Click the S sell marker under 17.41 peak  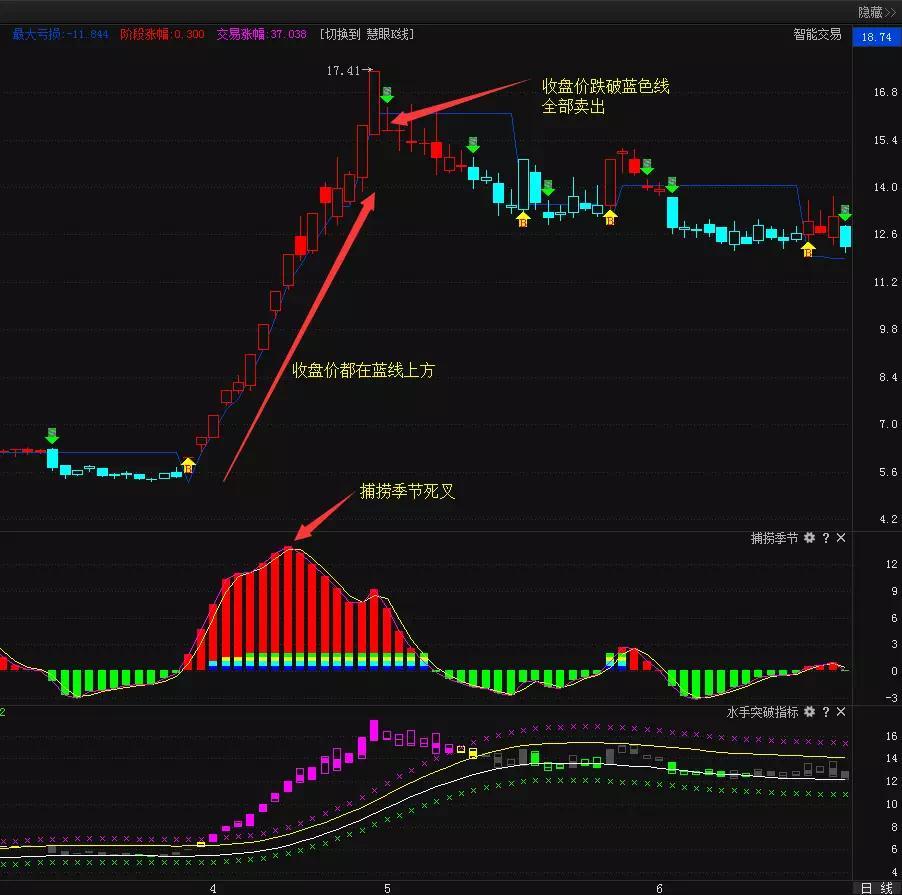pos(387,95)
